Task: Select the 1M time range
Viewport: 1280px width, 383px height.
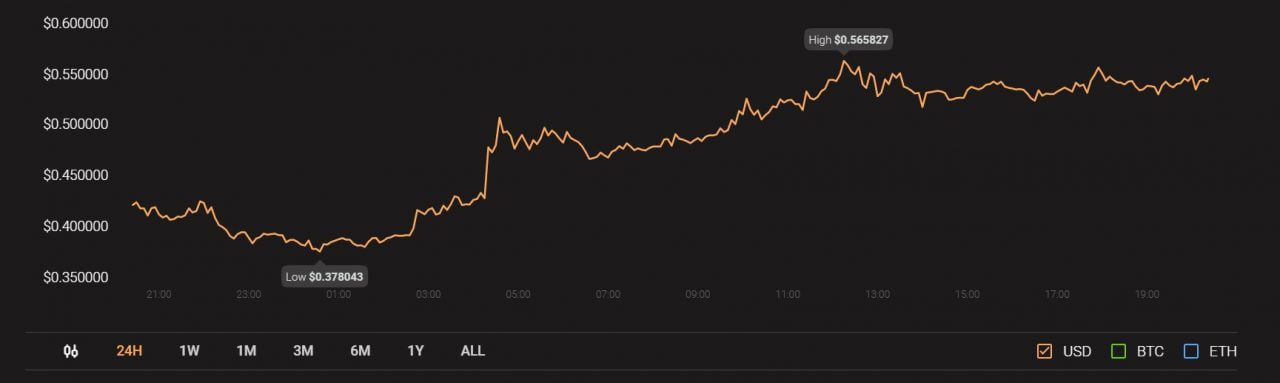Action: click(x=246, y=351)
